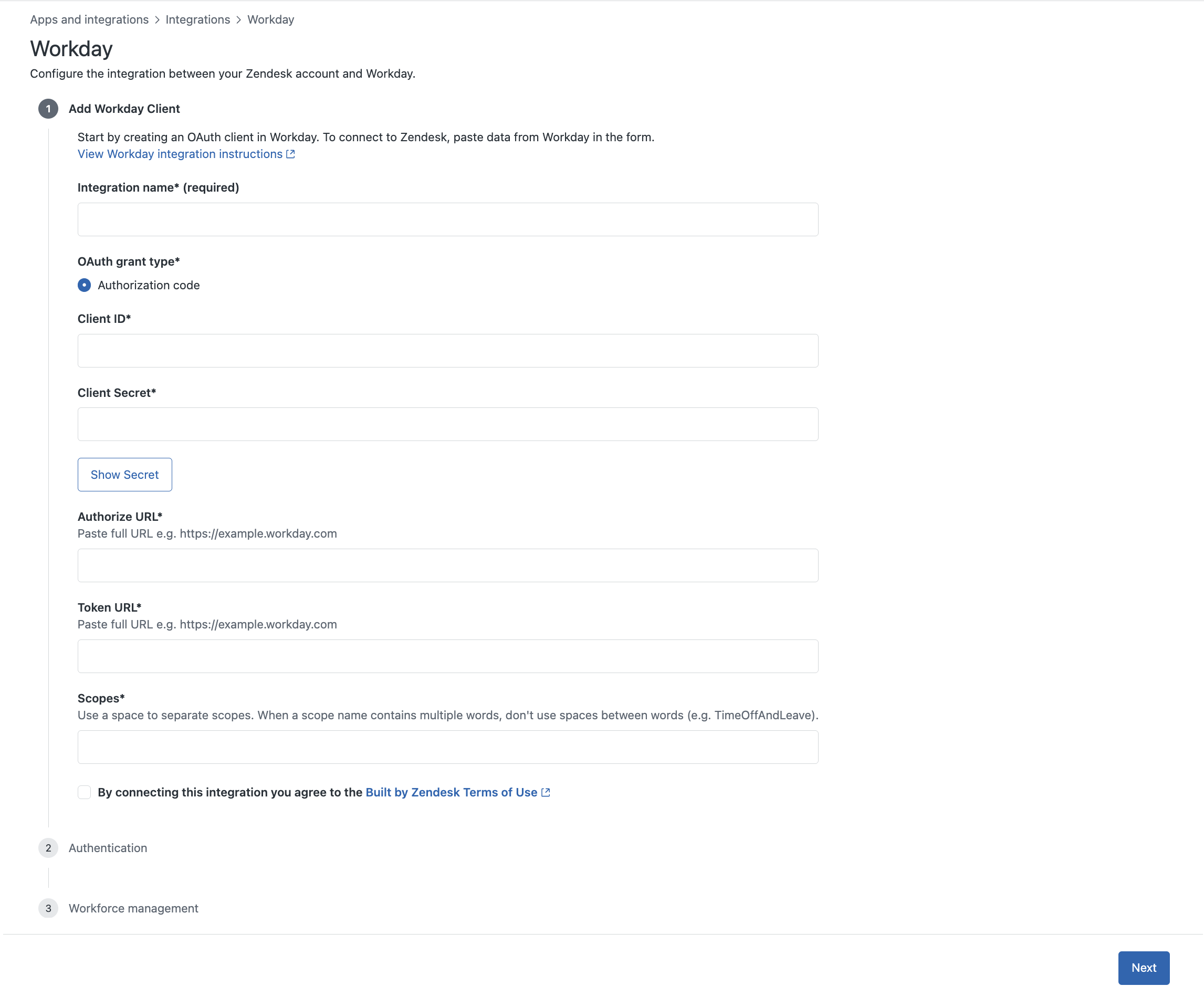This screenshot has height=997, width=1204.
Task: Open View Workday integration instructions link
Action: pos(180,154)
